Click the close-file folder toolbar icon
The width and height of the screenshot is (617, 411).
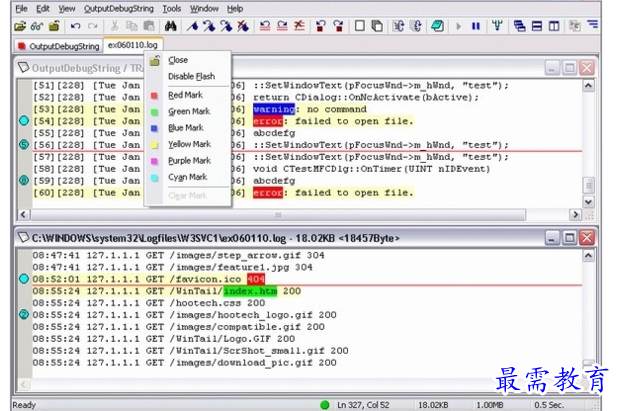54,26
